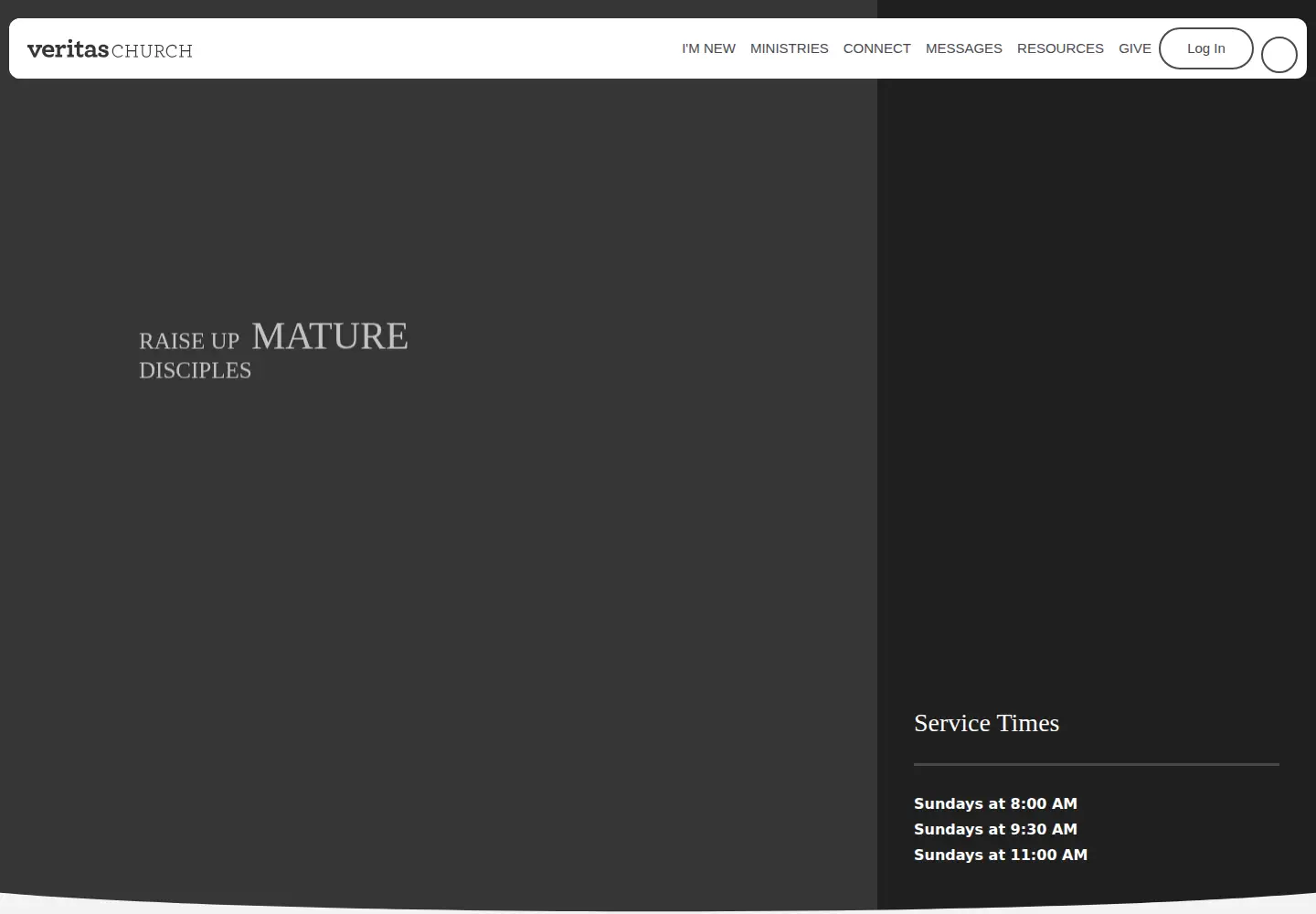Open the MINISTRIES menu

click(x=790, y=48)
